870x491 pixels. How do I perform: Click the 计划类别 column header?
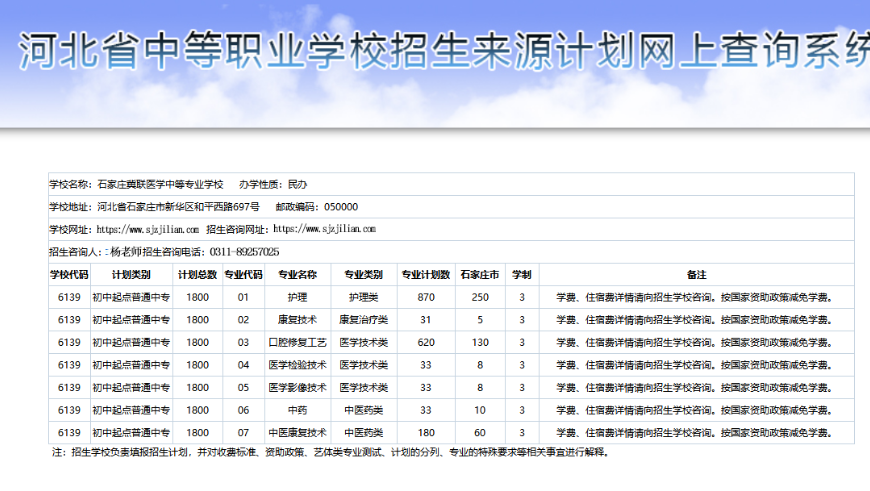coord(131,275)
